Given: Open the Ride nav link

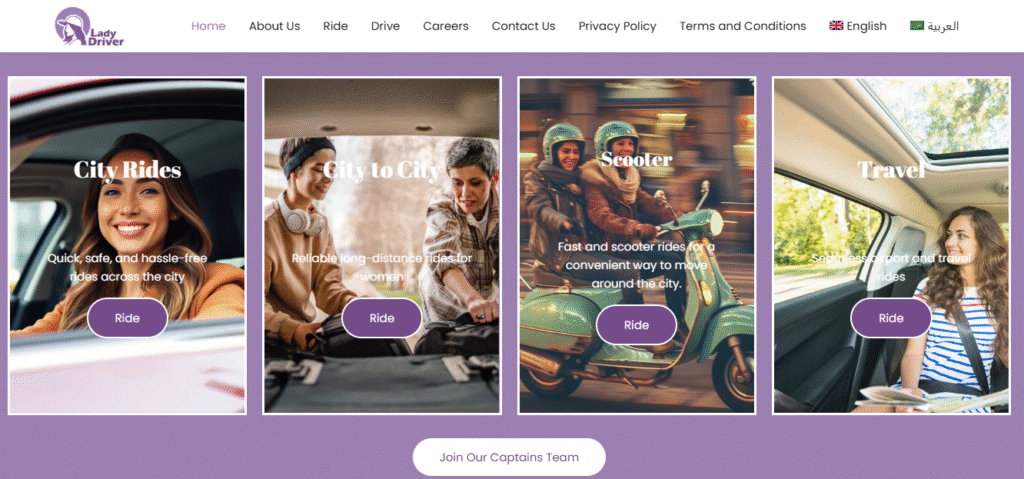Looking at the screenshot, I should click(x=336, y=26).
